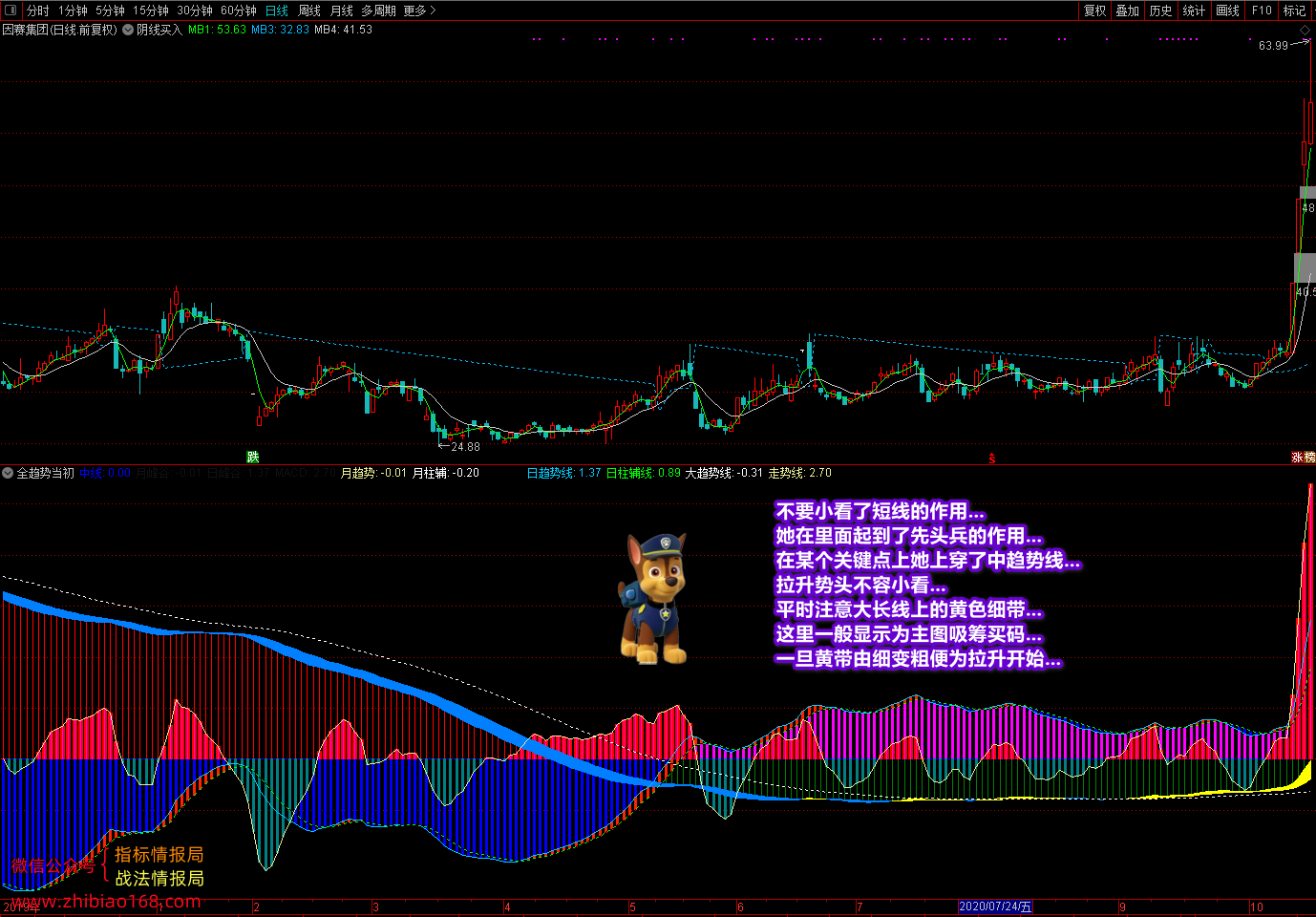Click the 叠加 overlay button
This screenshot has height=917, width=1316.
click(1128, 11)
